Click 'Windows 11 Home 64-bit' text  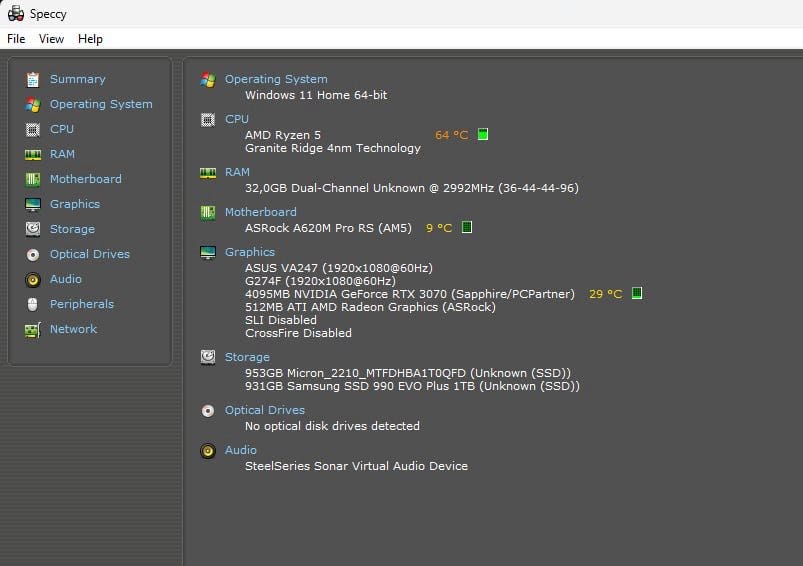[316, 95]
